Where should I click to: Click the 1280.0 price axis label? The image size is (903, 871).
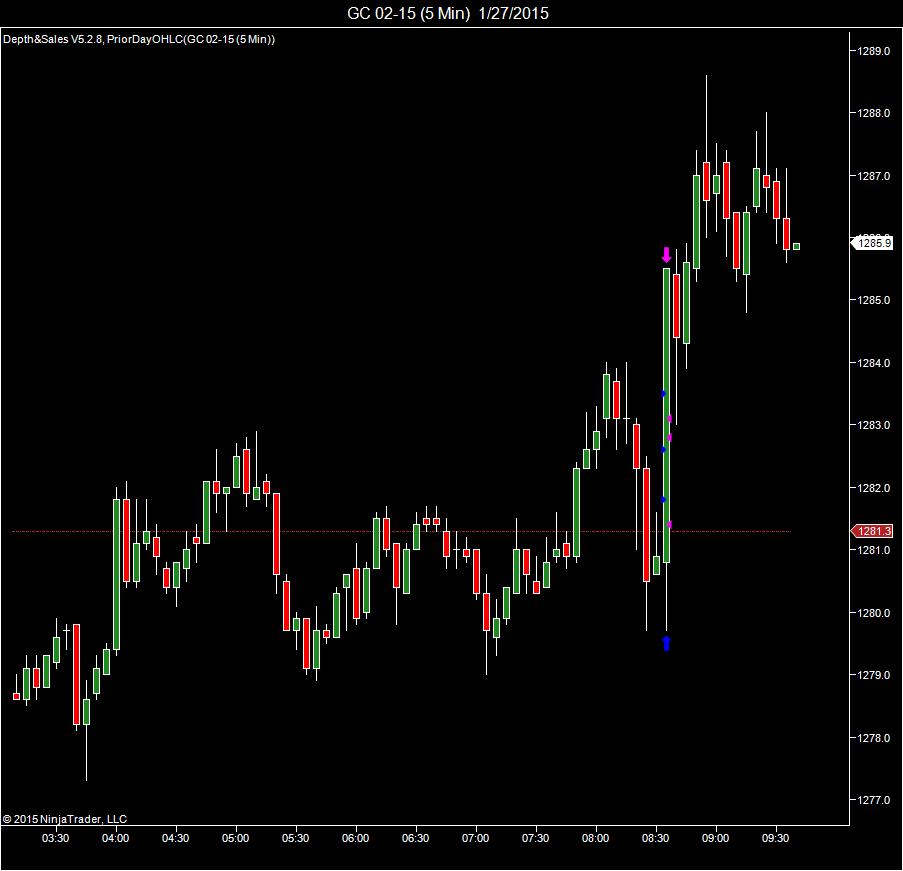pyautogui.click(x=874, y=613)
